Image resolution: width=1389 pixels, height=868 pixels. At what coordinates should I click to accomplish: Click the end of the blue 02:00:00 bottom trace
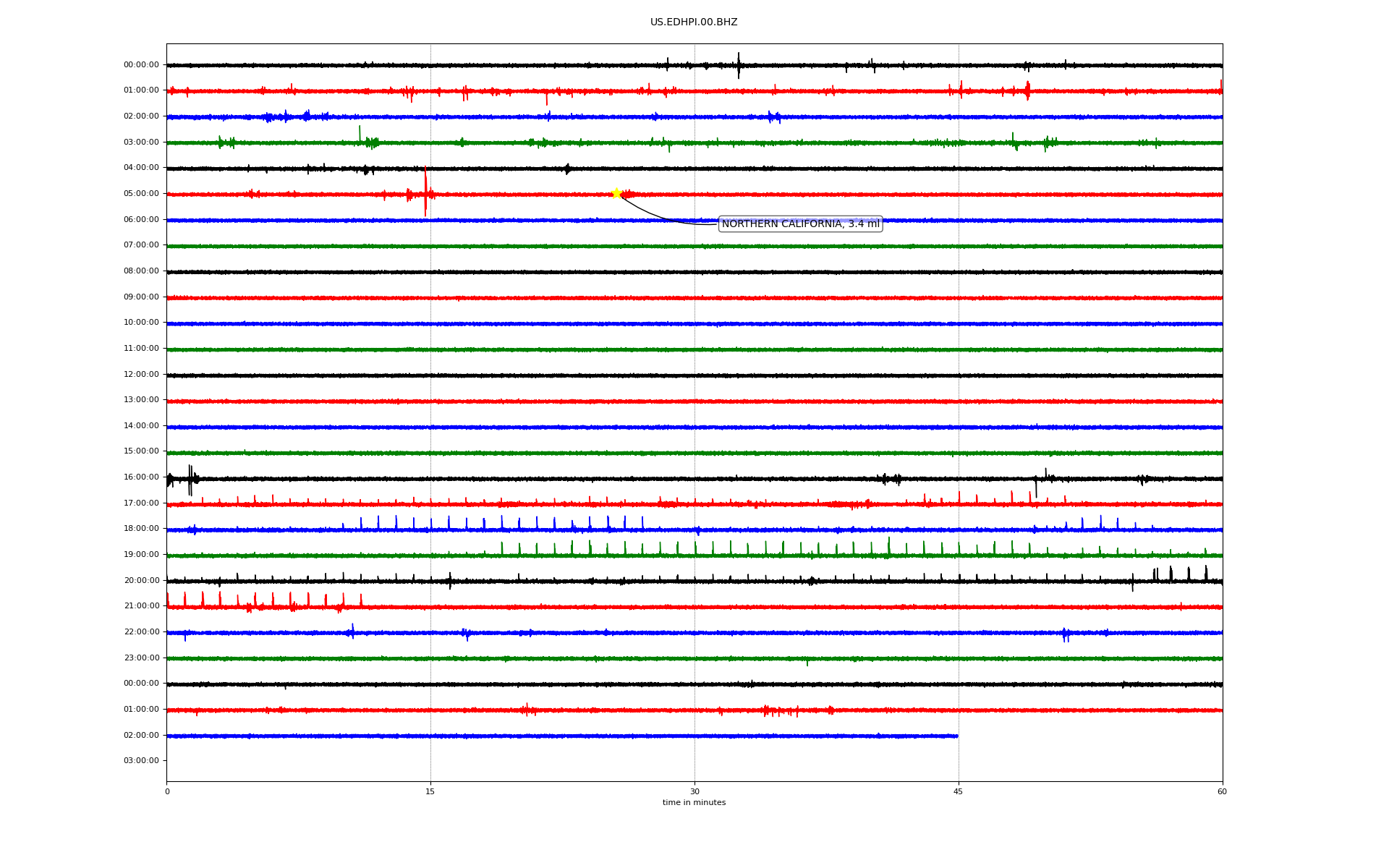(x=956, y=736)
